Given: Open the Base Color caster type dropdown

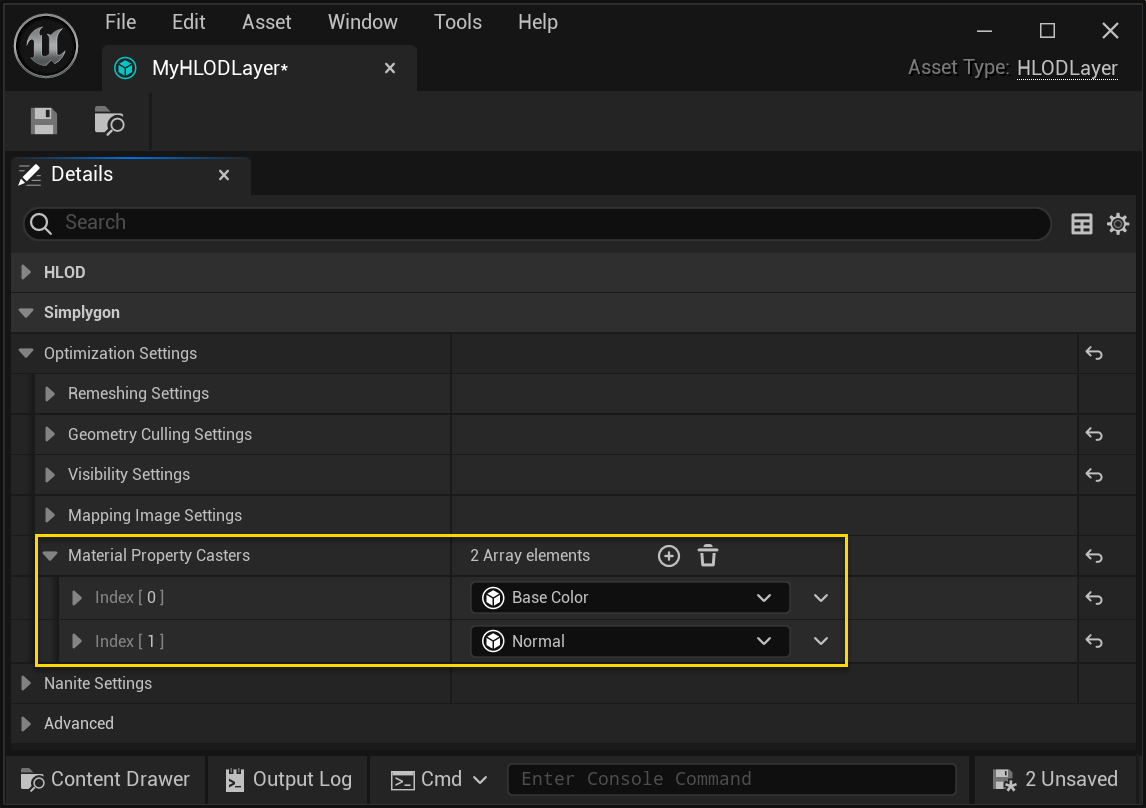Looking at the screenshot, I should [x=630, y=598].
